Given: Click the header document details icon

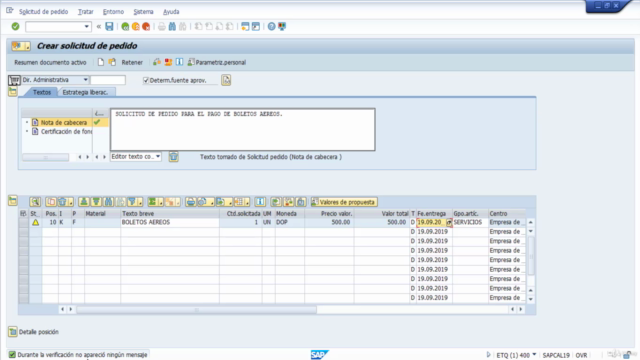Looking at the screenshot, I should coord(226,80).
